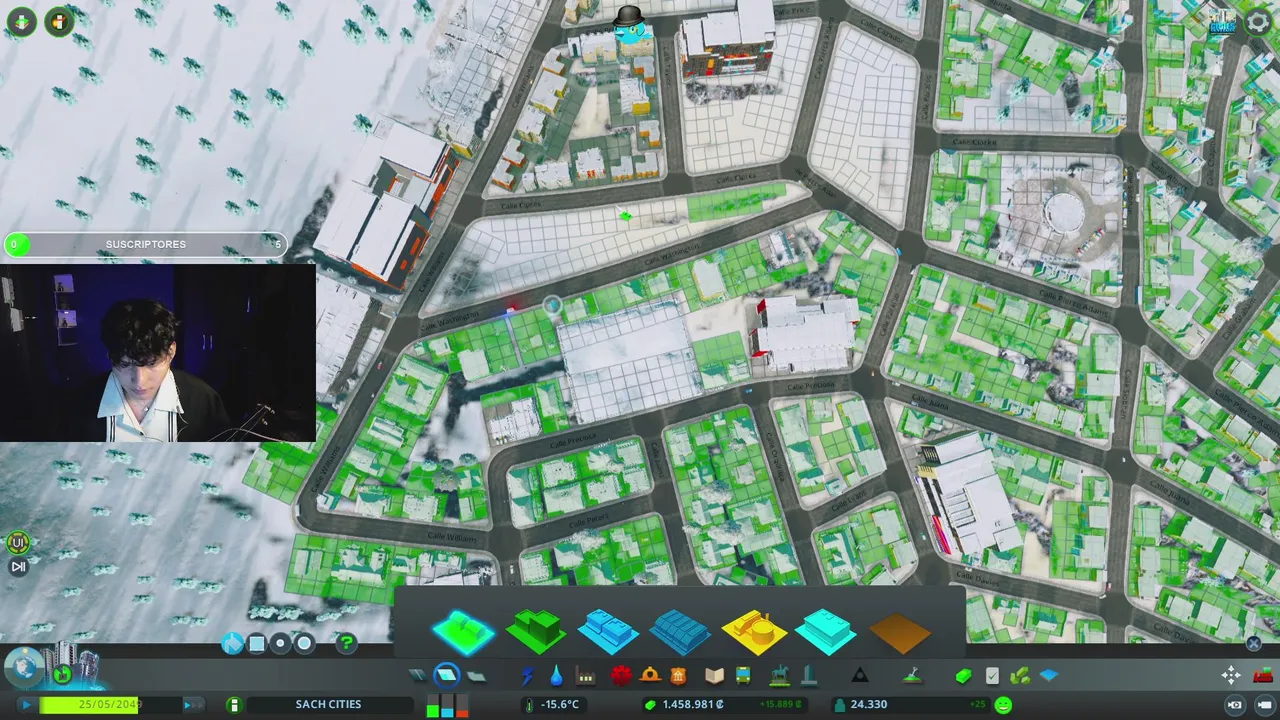Open the Garbage and Industry menu
This screenshot has height=720, width=1280.
586,677
